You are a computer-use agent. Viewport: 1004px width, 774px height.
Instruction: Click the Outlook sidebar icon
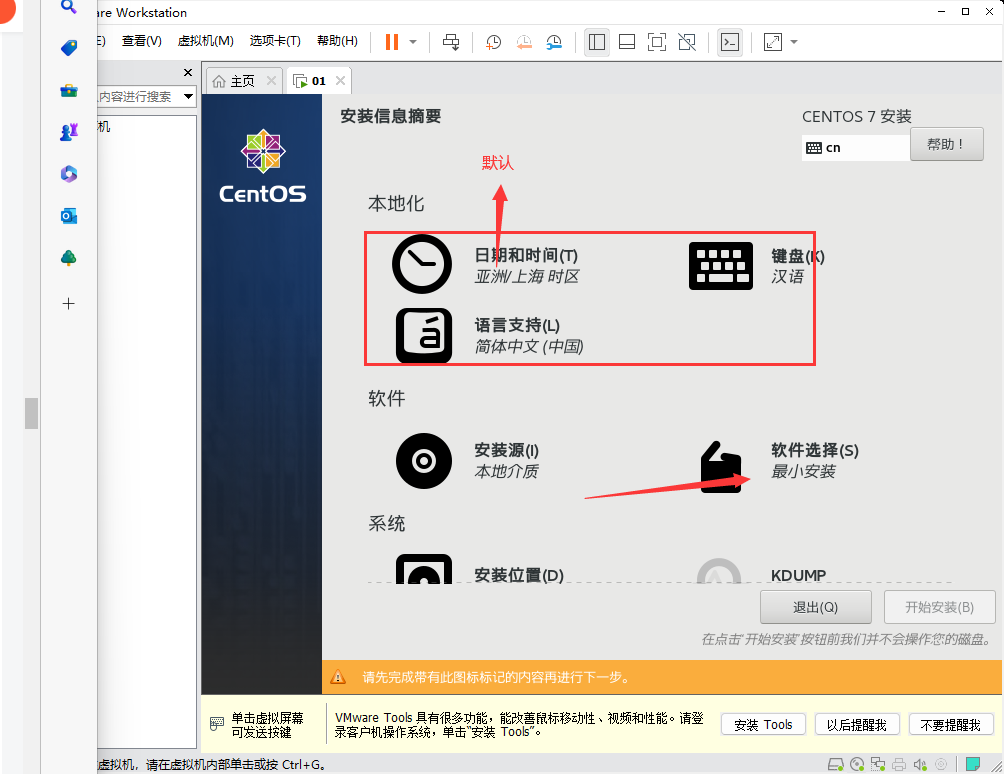pos(69,216)
